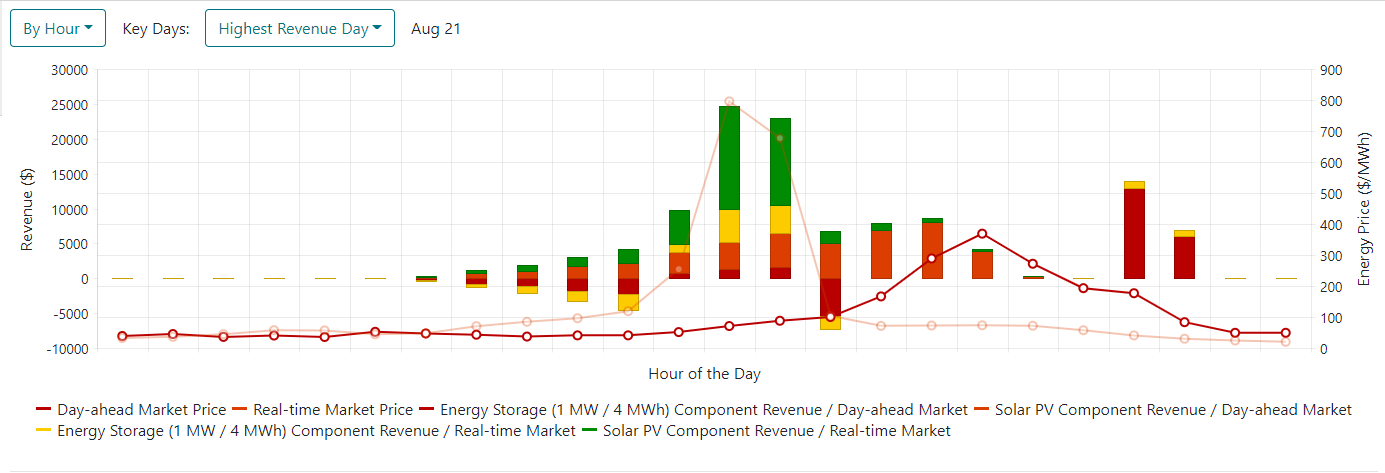1385x473 pixels.
Task: Select the tallest dark red Energy Storage bar
Action: click(x=1133, y=233)
